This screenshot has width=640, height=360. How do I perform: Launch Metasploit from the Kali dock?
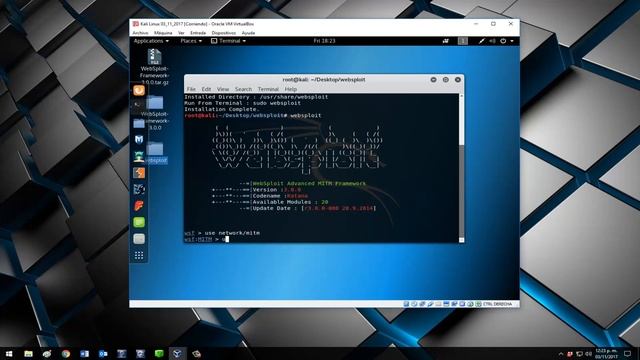139,140
